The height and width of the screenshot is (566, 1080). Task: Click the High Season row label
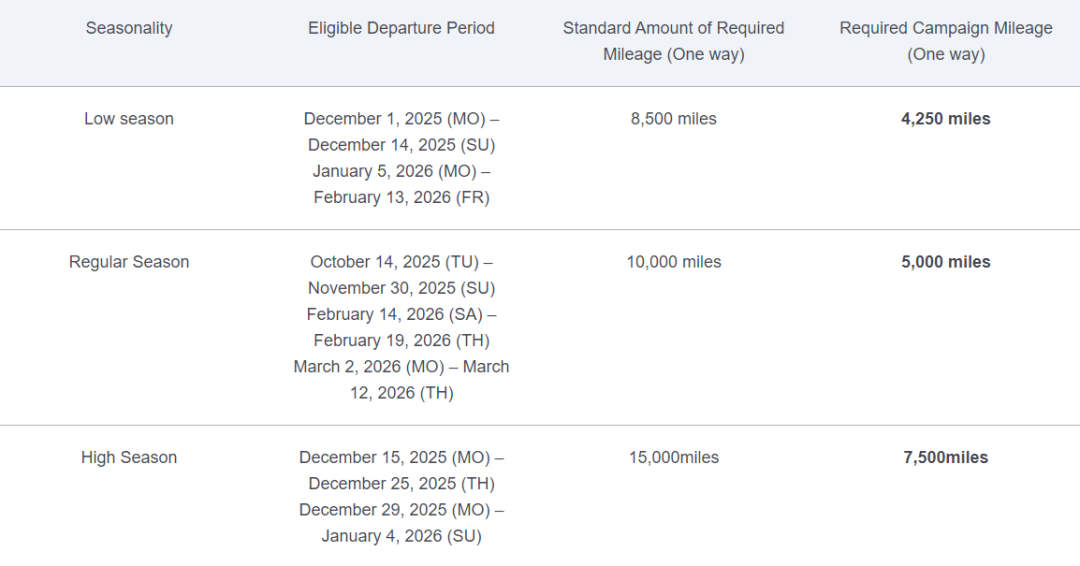click(129, 457)
